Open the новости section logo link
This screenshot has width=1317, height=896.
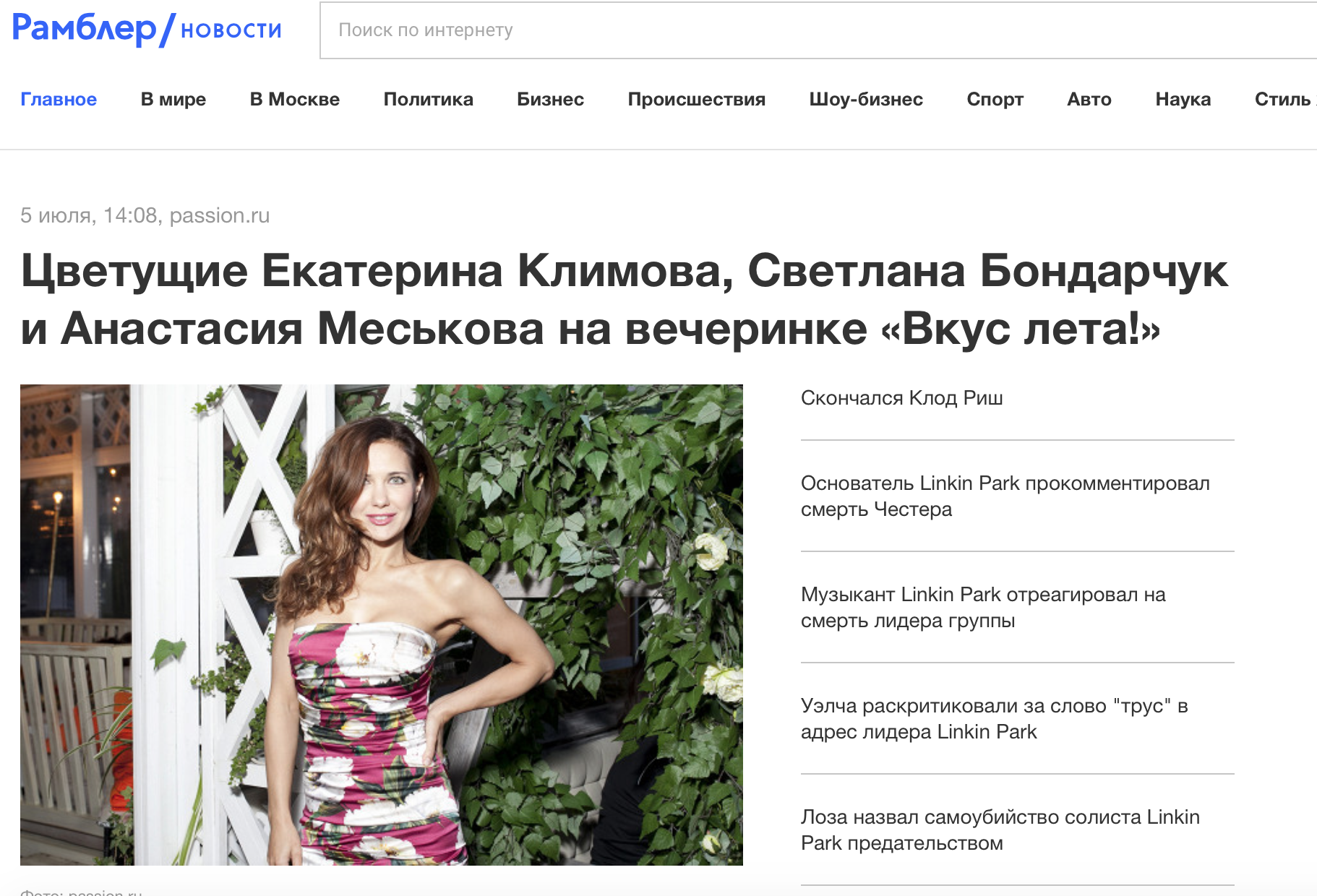231,30
